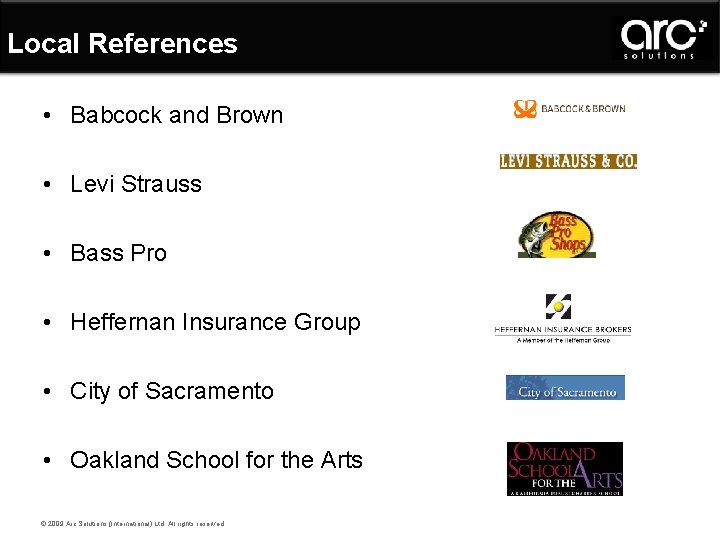
Task: Click the Oakland School for the Arts text
Action: [x=216, y=460]
